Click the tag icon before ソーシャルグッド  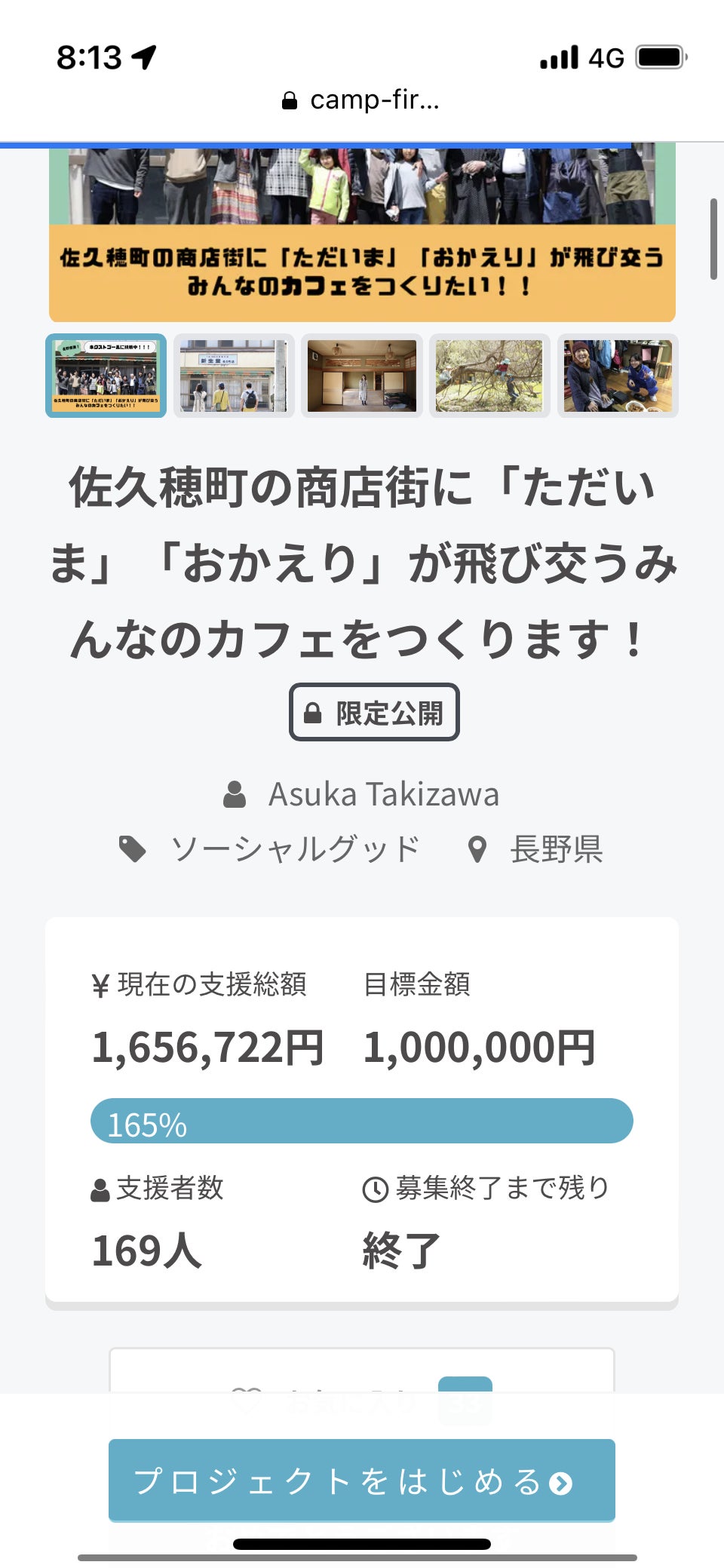pyautogui.click(x=133, y=849)
